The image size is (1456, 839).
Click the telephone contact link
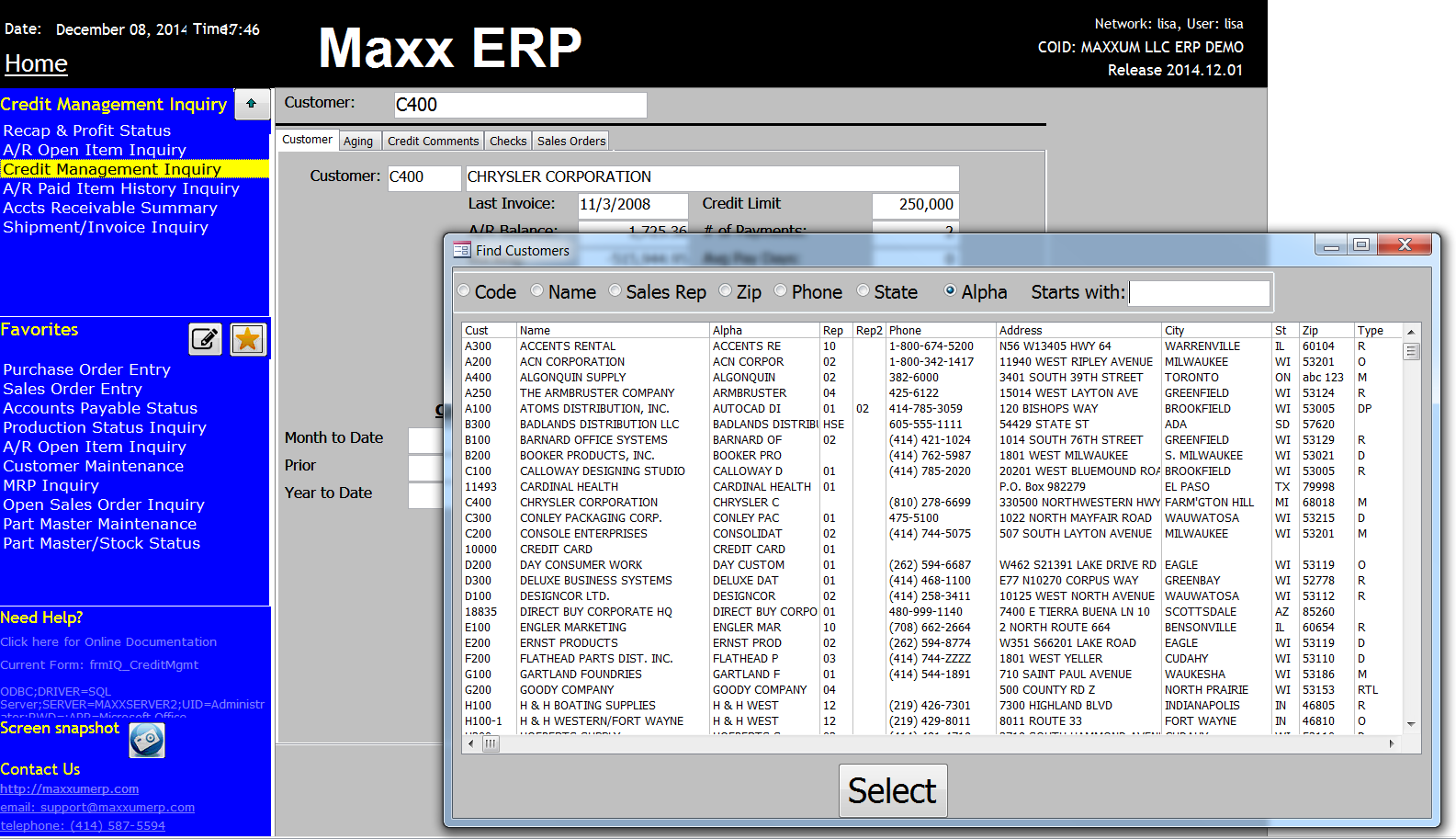click(83, 825)
